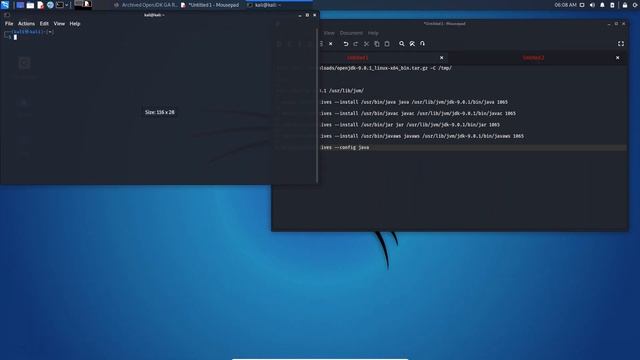Screen dimensions: 640x360
Task: Click the terminal command prompt cursor
Action: (x=16, y=37)
